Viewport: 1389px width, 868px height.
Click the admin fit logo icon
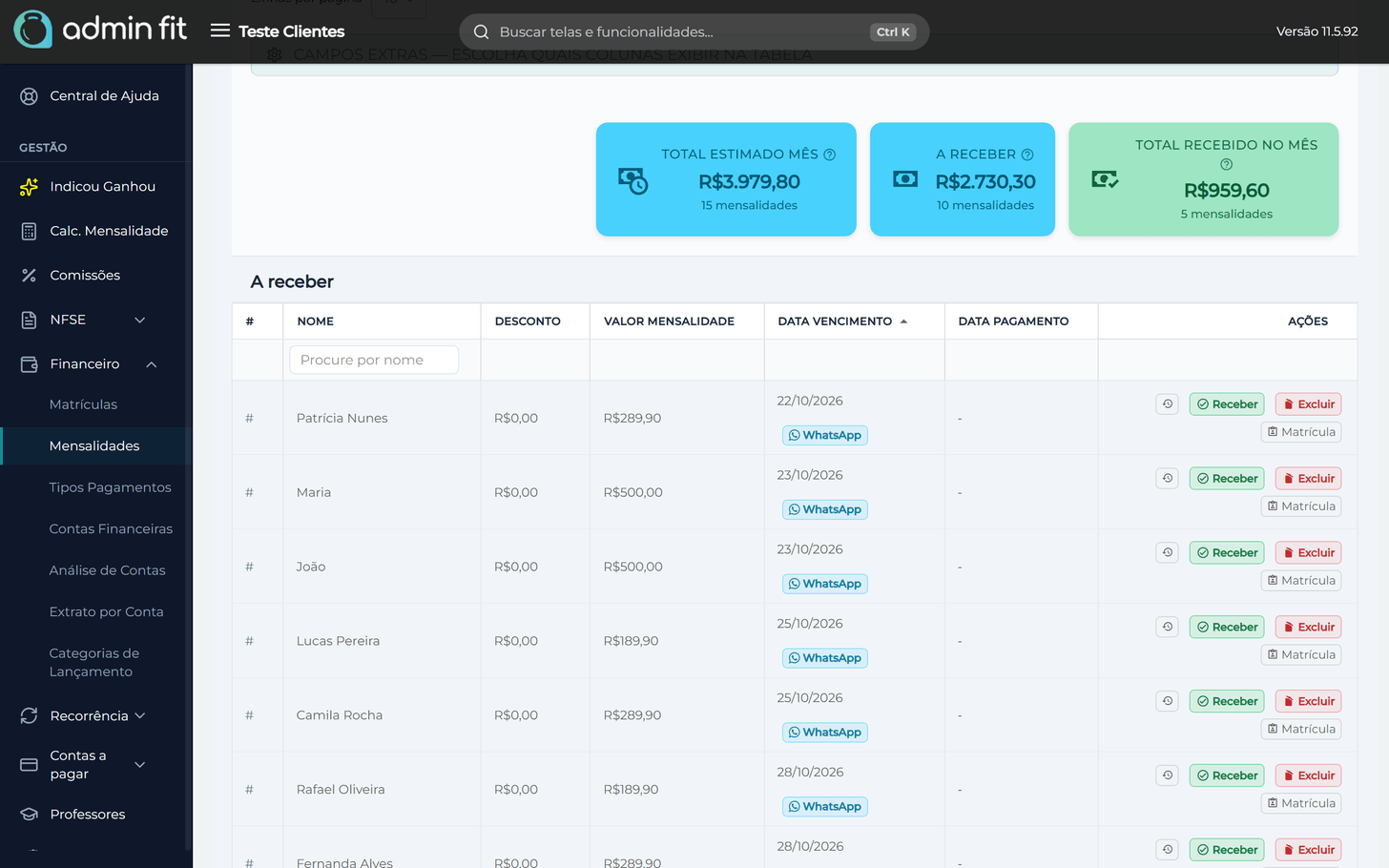click(33, 30)
